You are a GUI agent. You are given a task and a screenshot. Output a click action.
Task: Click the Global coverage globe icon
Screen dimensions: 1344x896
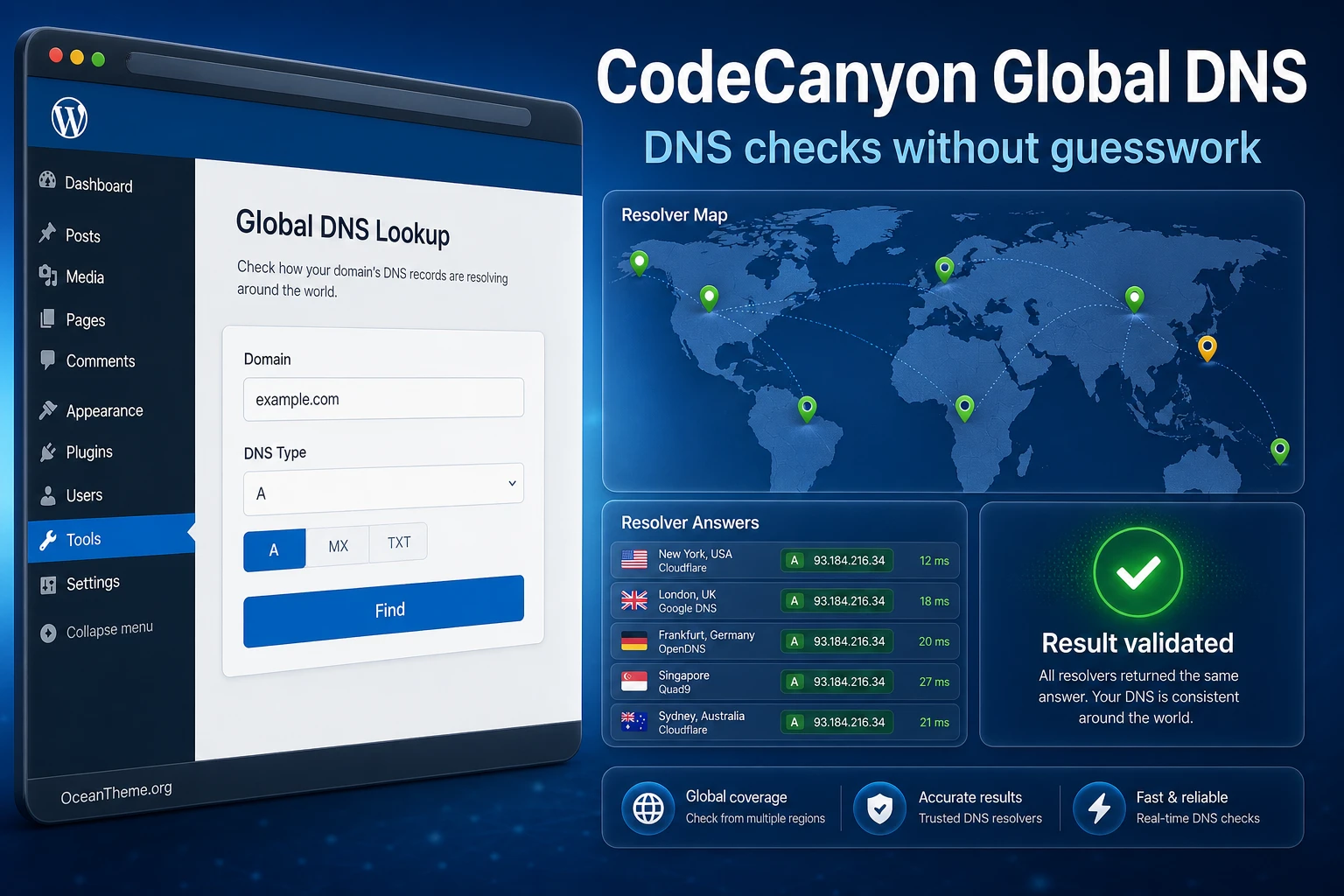(x=648, y=808)
